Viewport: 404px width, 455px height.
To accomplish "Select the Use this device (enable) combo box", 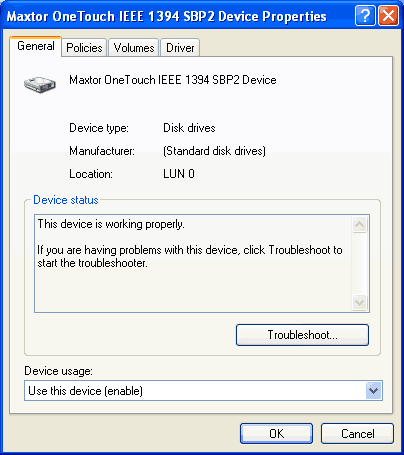I will pyautogui.click(x=203, y=390).
